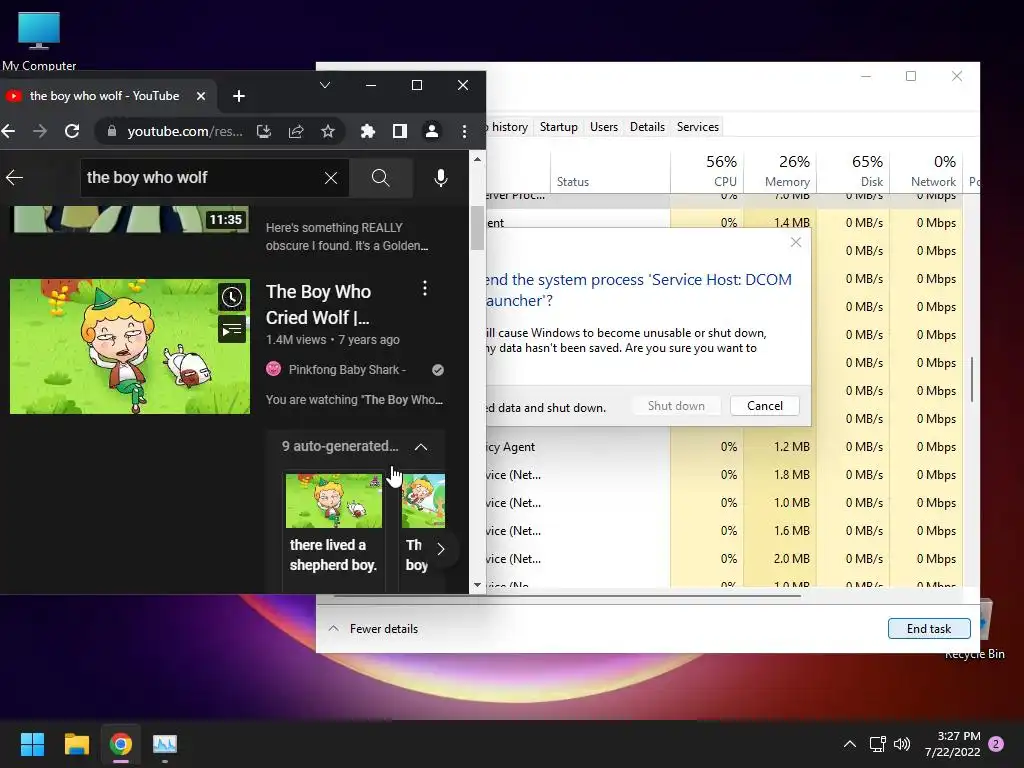This screenshot has width=1024, height=768.
Task: Open The Boy Who Cried Wolf video title
Action: (318, 304)
